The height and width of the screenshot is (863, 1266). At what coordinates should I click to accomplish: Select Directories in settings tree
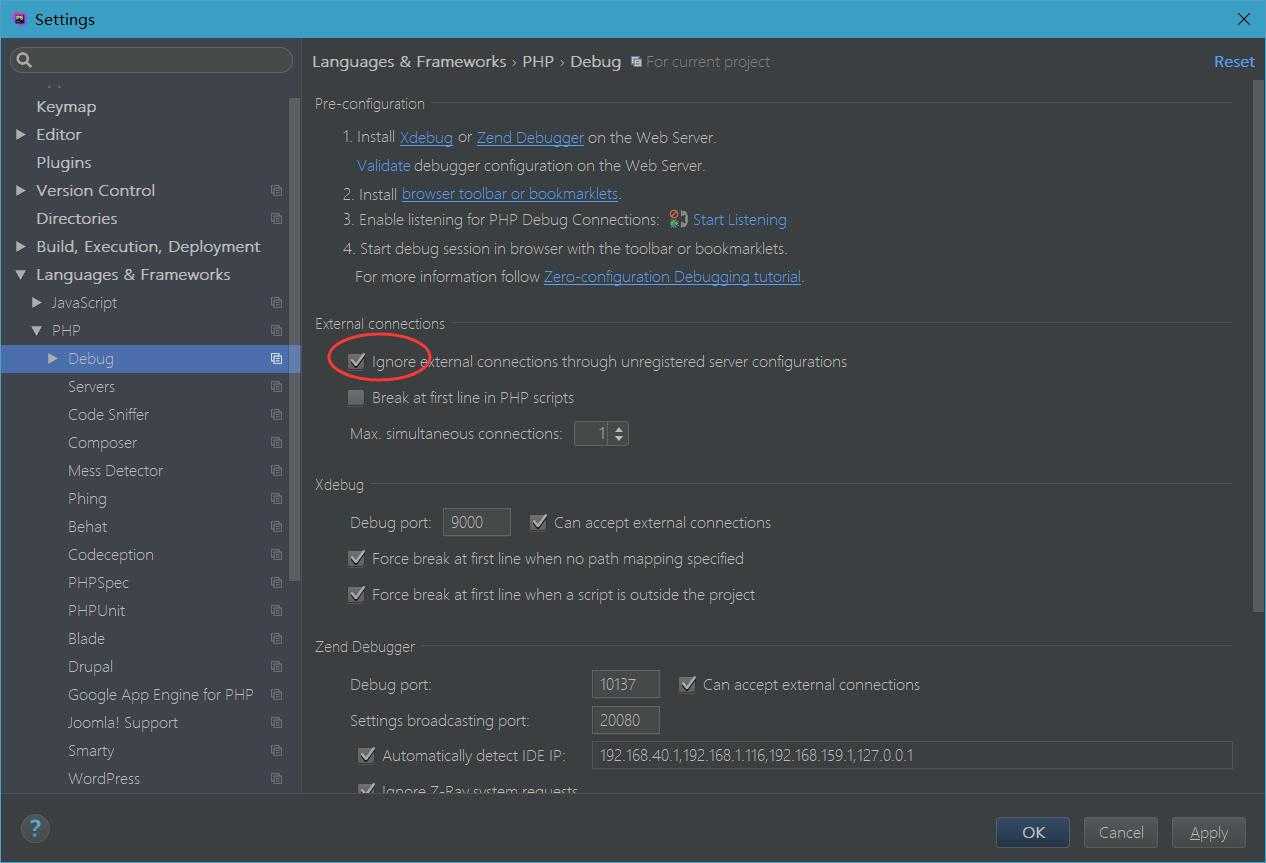(77, 218)
